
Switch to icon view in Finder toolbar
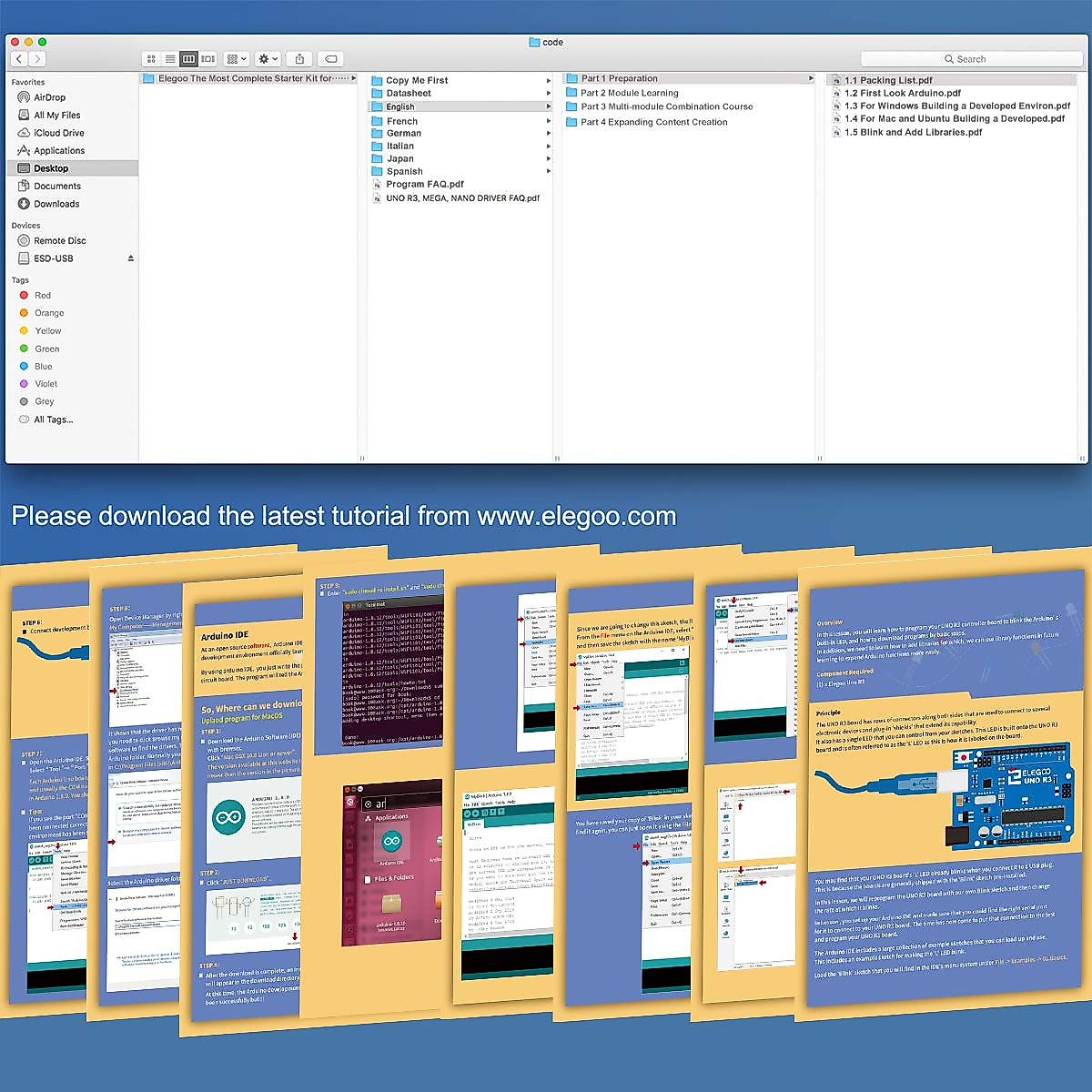[x=151, y=59]
